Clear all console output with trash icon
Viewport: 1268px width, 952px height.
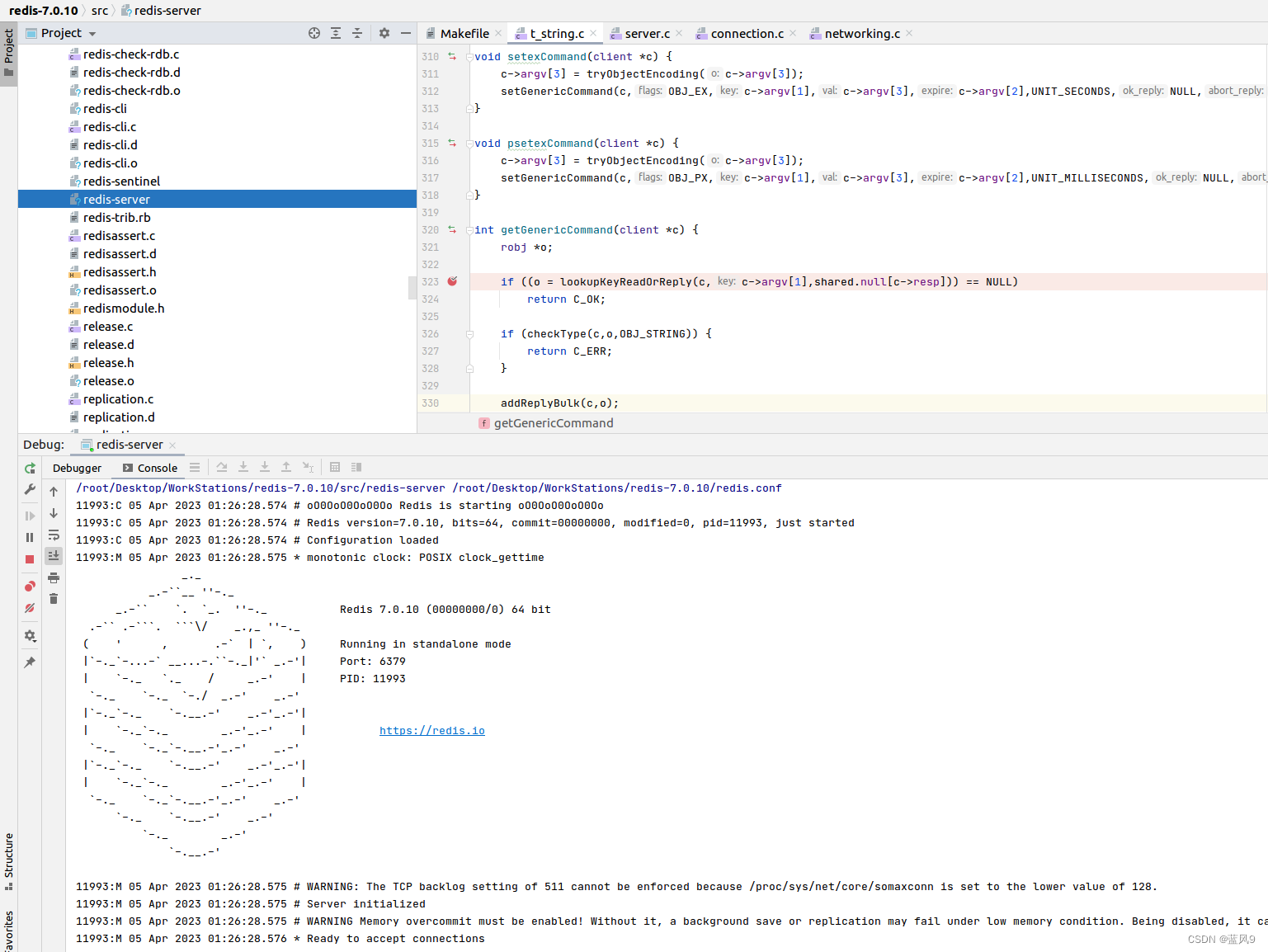(54, 599)
